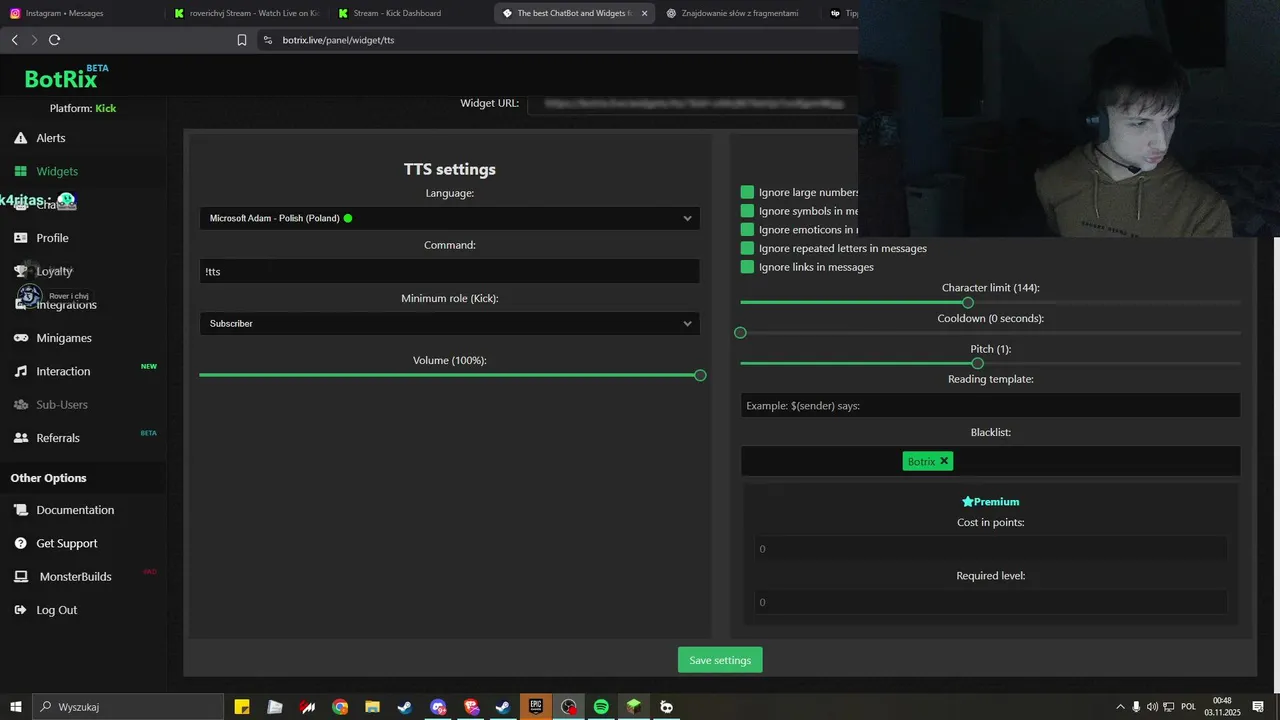1280x720 pixels.
Task: Click the Log Out arrow icon
Action: point(20,610)
